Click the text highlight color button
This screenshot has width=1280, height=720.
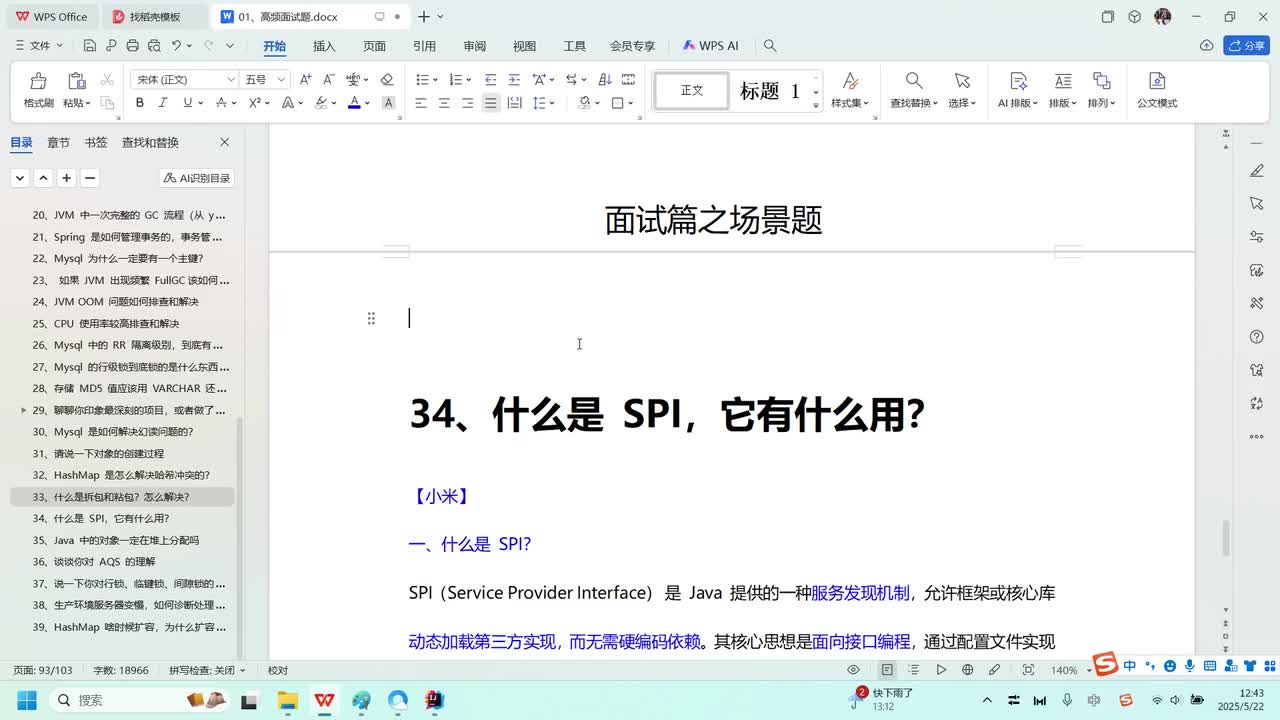pos(321,103)
